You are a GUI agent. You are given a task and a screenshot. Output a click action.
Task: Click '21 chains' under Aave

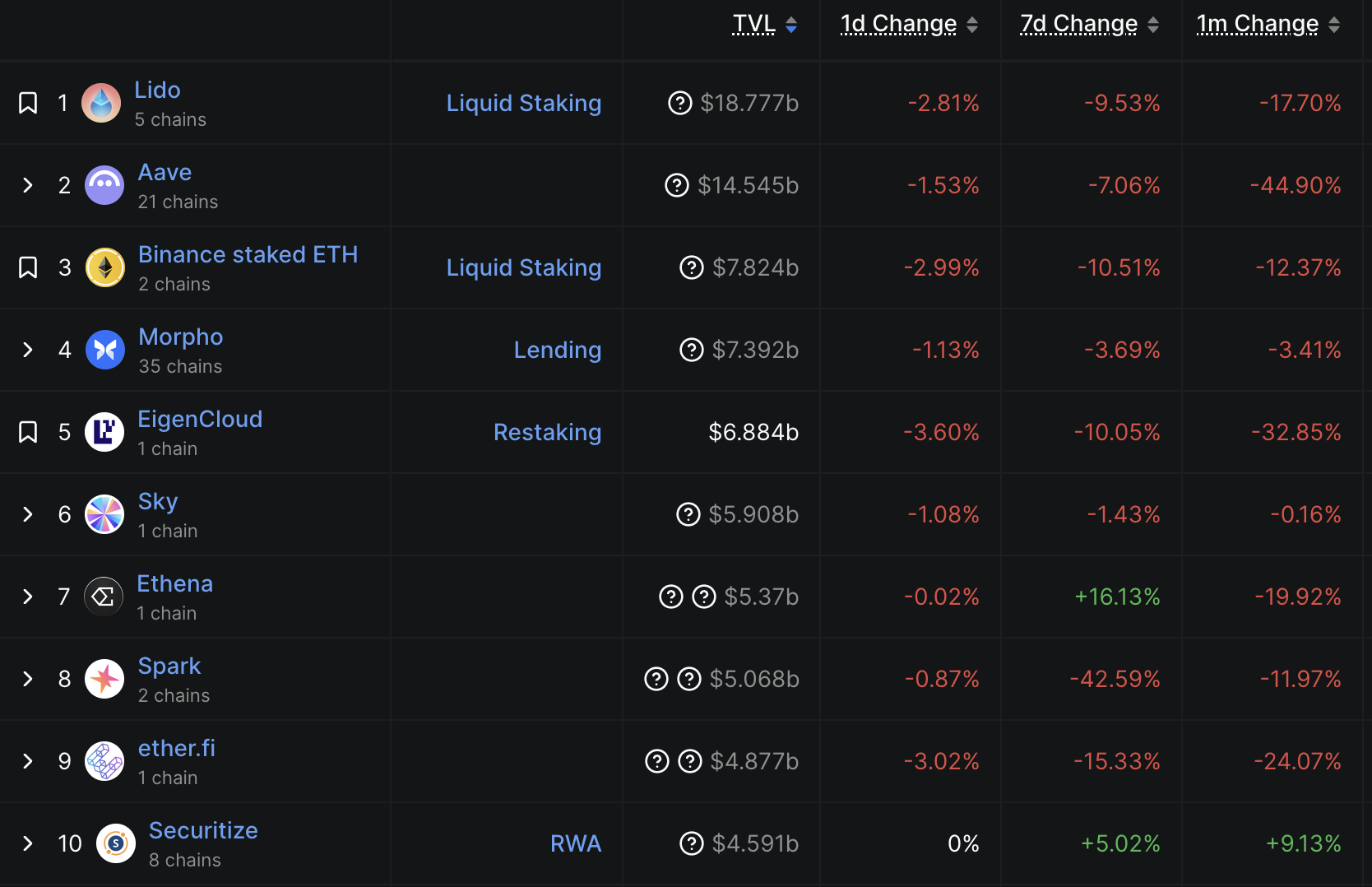tap(178, 202)
